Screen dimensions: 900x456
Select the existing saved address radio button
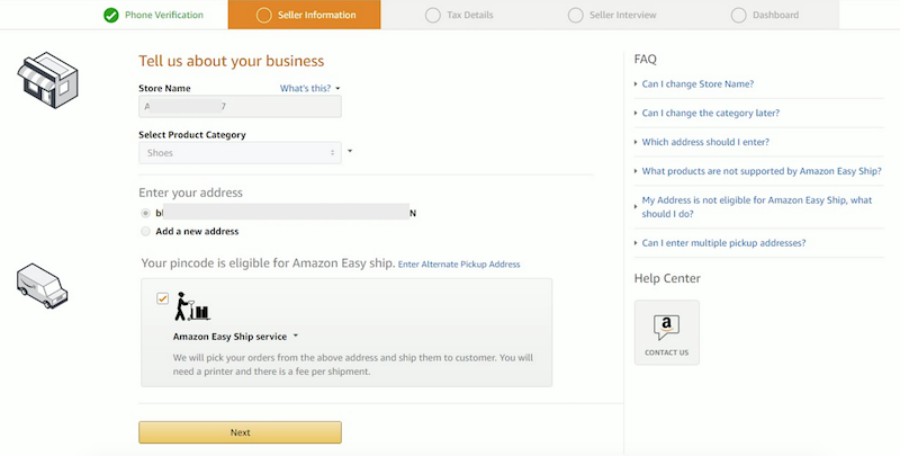[145, 213]
